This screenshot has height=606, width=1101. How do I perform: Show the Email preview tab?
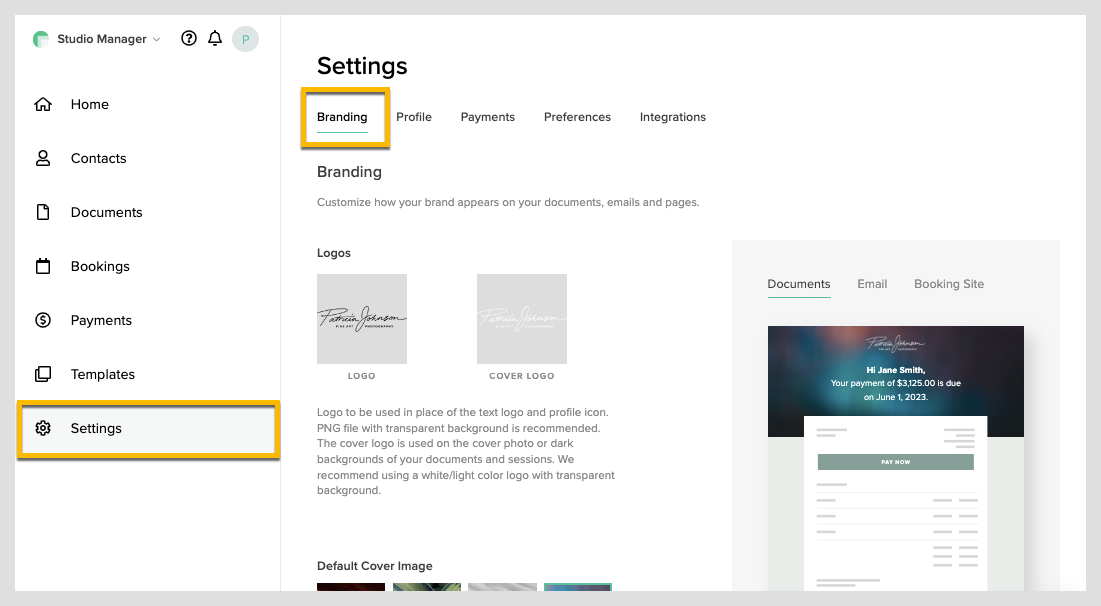click(x=872, y=284)
